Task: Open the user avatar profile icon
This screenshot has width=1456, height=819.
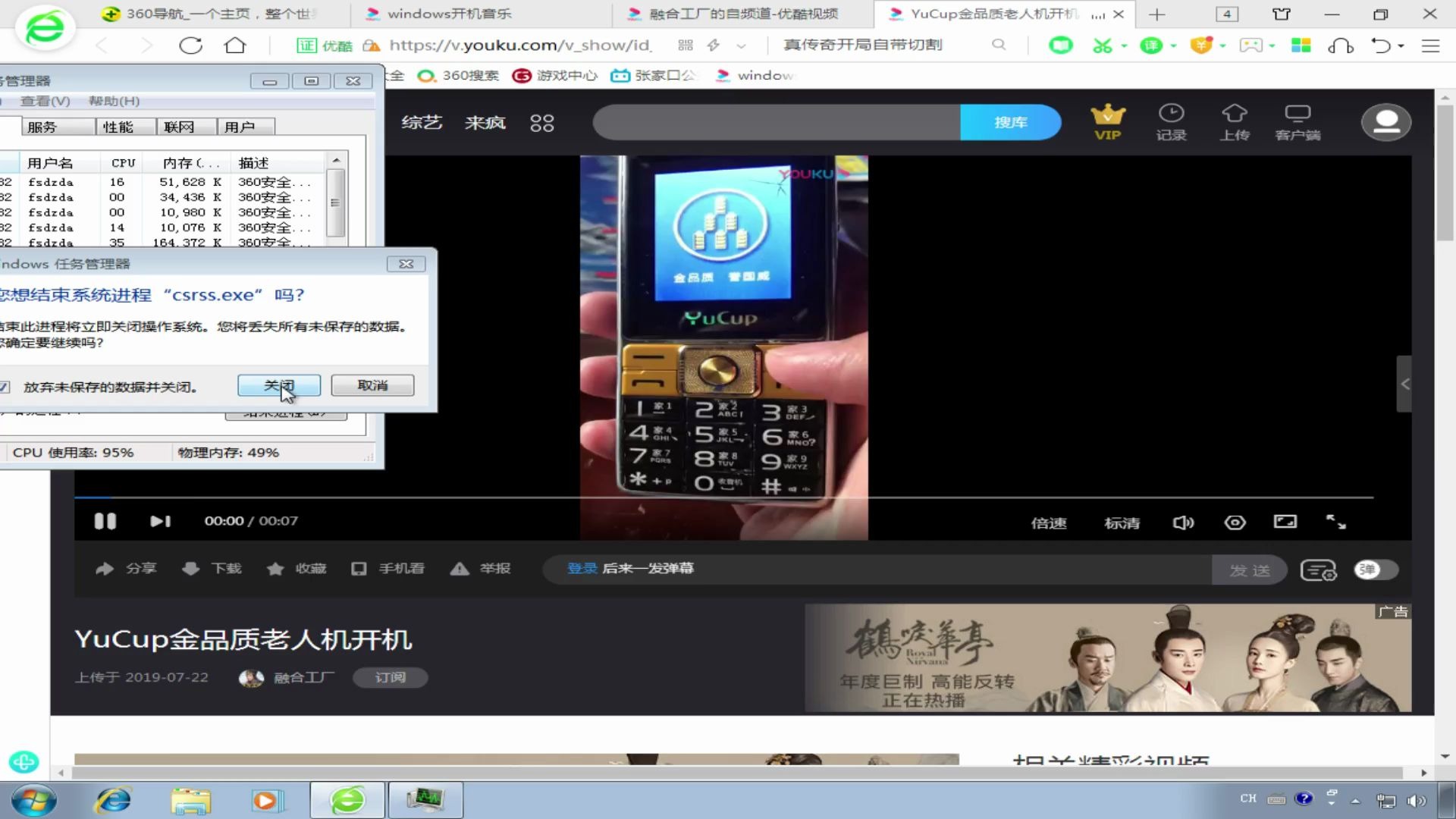Action: [x=1386, y=122]
